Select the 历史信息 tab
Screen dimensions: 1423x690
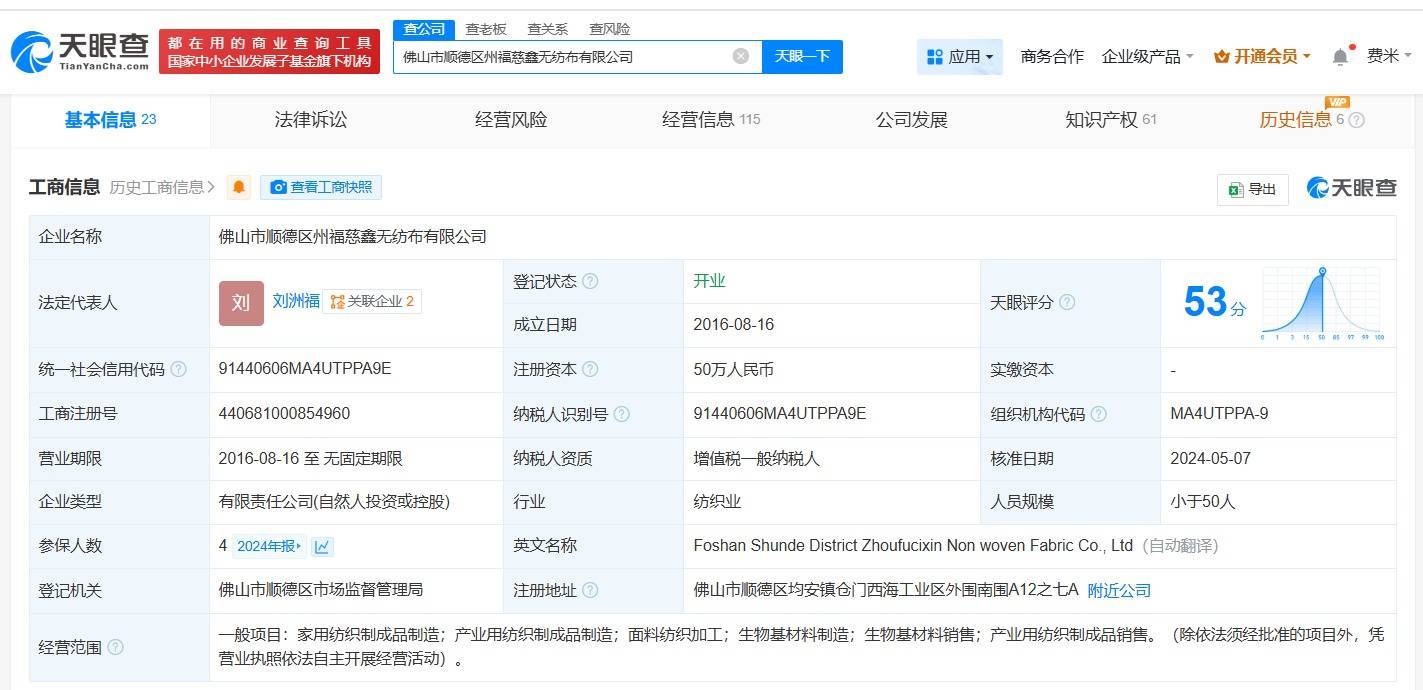[x=1302, y=120]
